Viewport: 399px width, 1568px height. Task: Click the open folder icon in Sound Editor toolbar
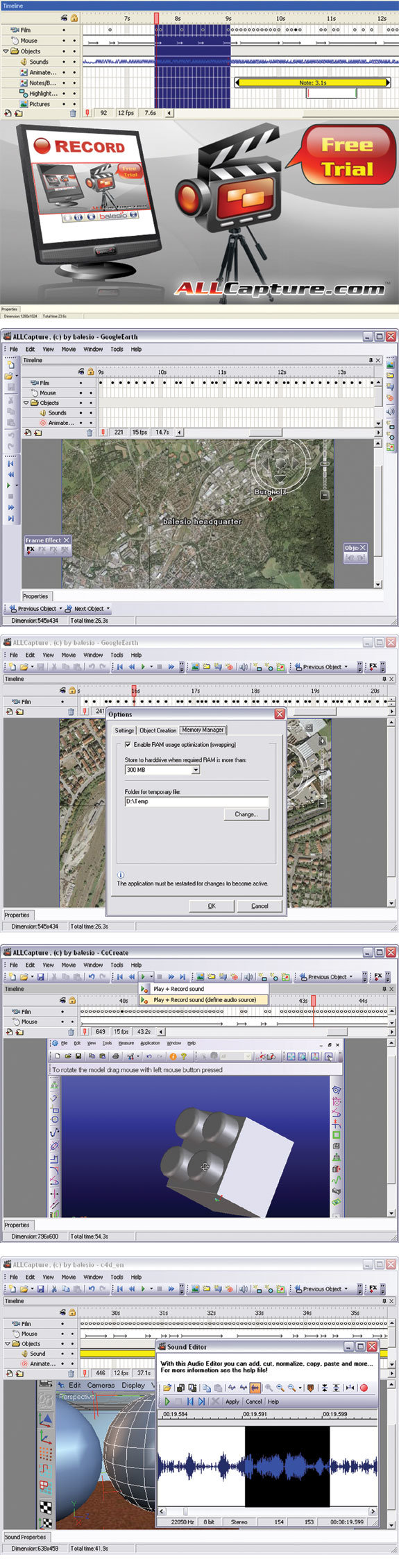click(167, 1388)
